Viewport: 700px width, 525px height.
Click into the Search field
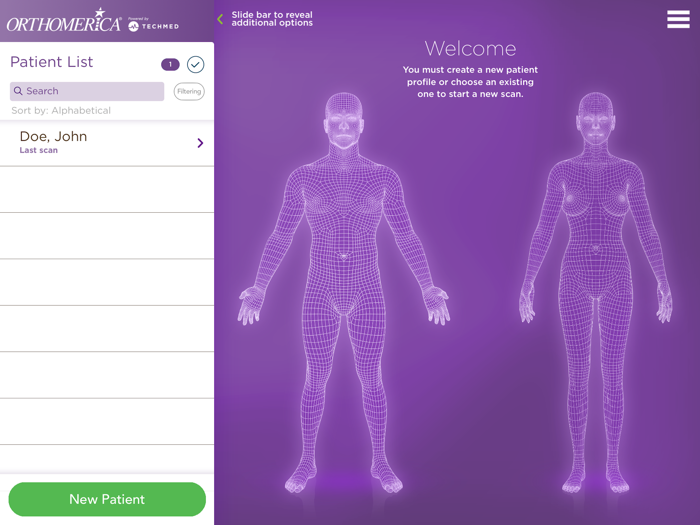(87, 91)
